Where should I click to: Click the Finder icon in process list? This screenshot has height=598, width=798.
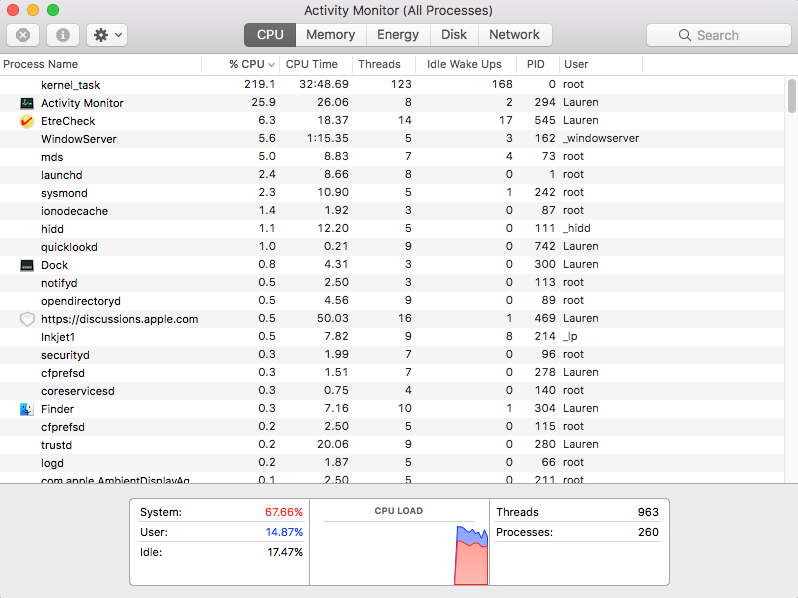click(x=26, y=409)
